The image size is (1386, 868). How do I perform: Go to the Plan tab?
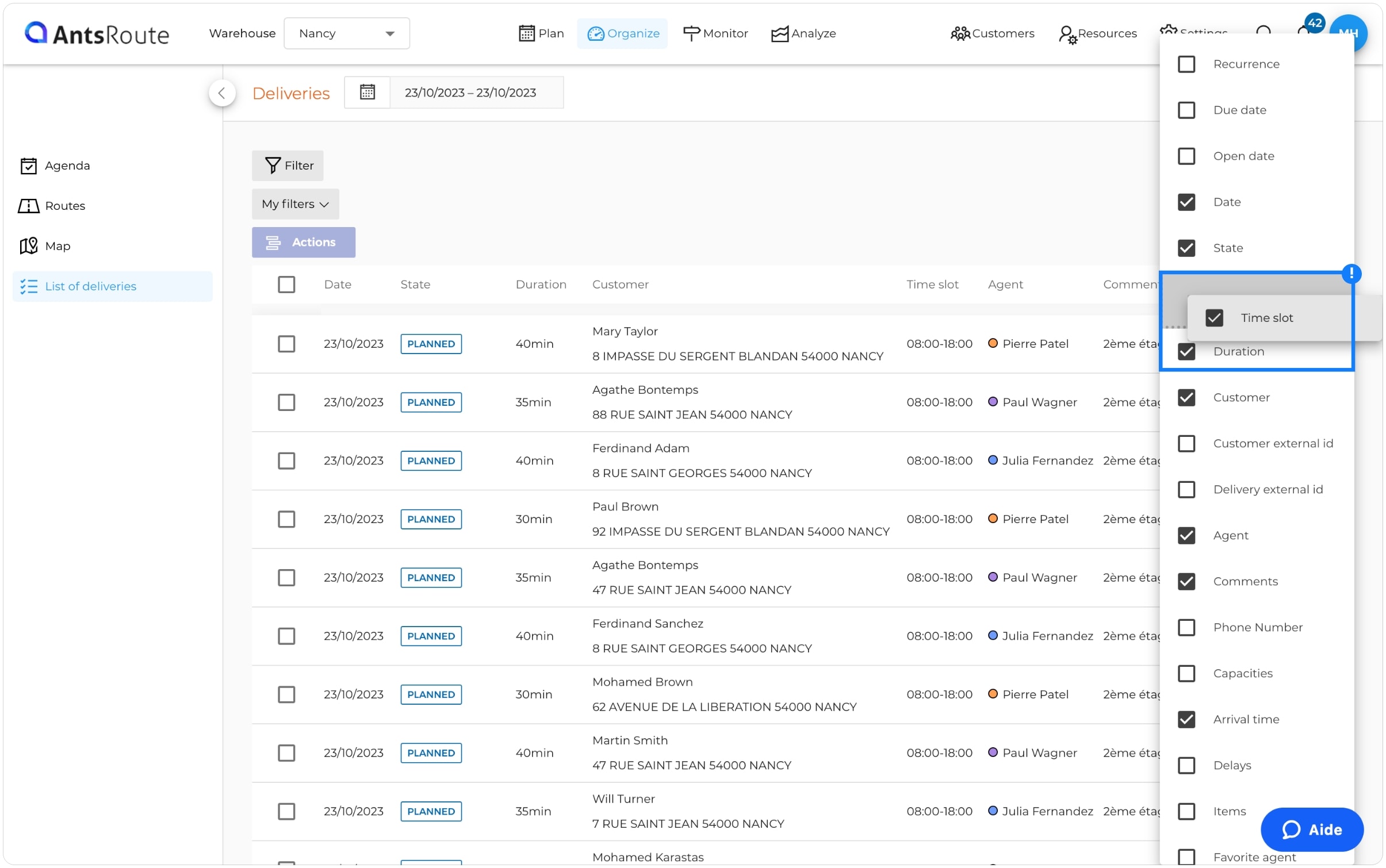click(x=541, y=33)
